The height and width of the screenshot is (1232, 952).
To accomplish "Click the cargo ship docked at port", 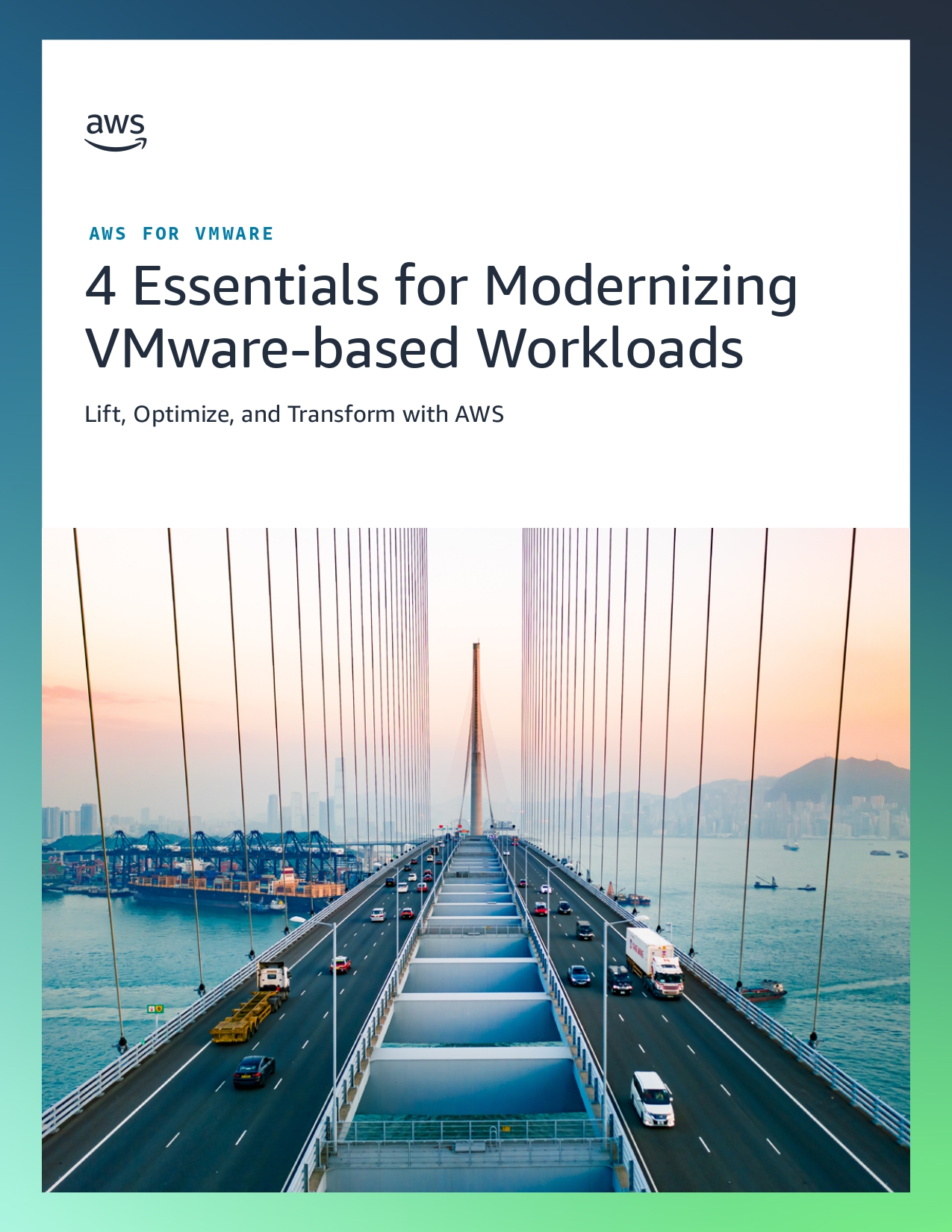I will (224, 891).
